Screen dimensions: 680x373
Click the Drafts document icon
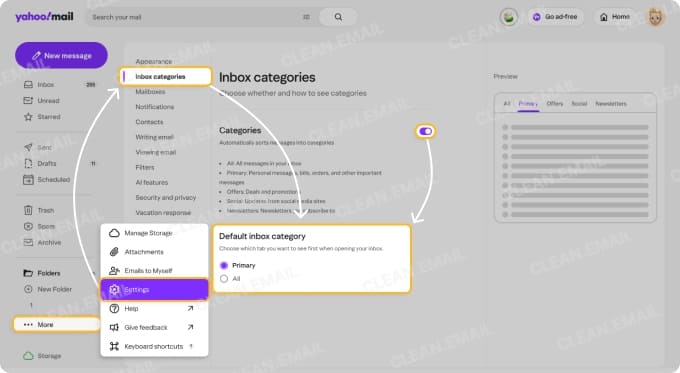coord(28,164)
